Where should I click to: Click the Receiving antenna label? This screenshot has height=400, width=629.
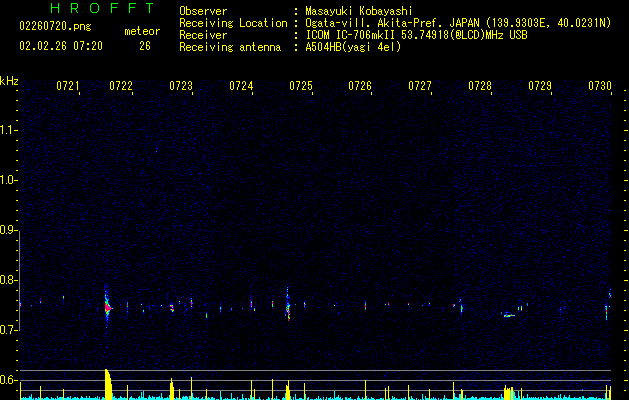pos(230,47)
